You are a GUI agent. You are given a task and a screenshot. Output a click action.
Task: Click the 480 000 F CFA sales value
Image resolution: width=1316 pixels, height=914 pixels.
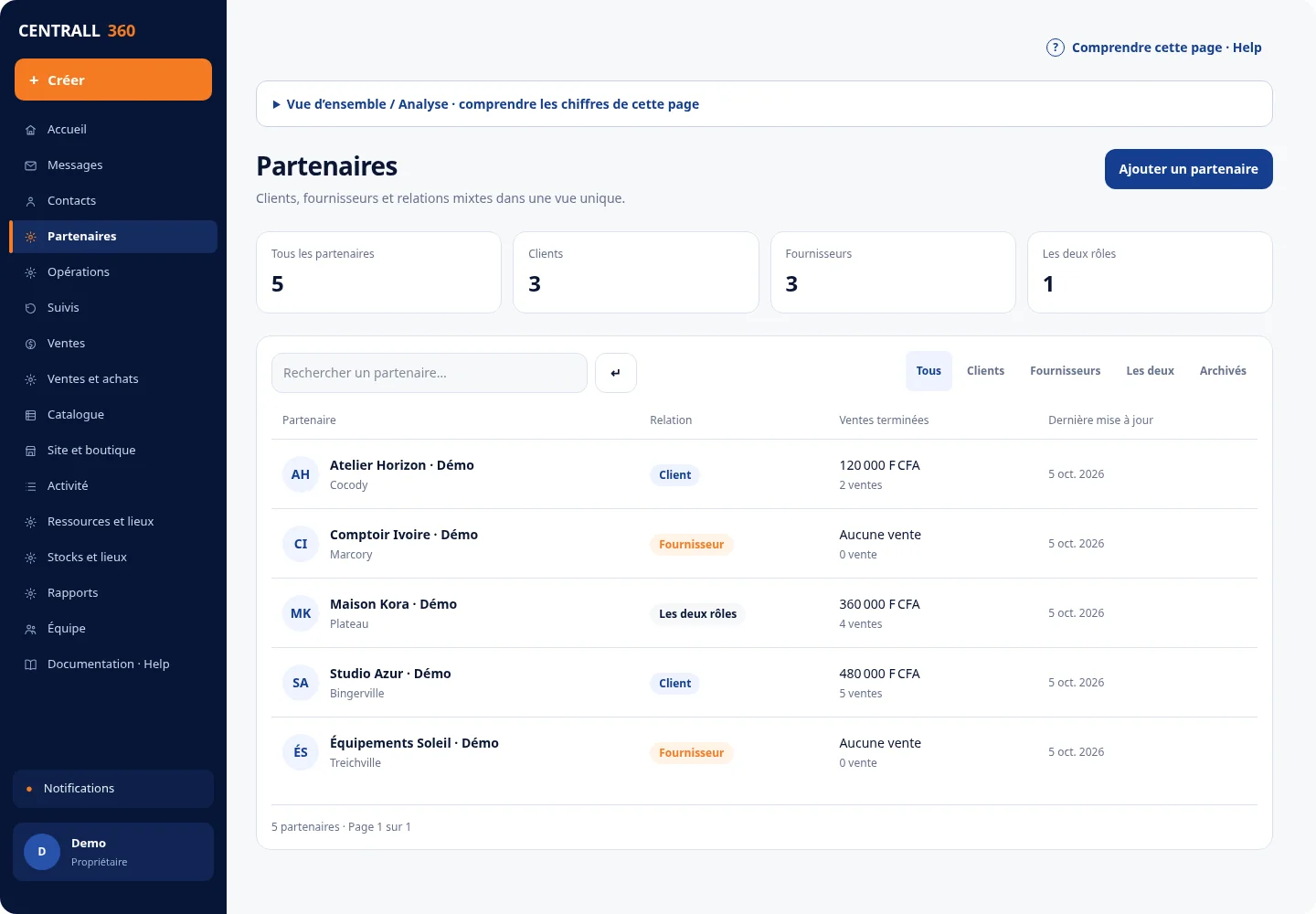pyautogui.click(x=879, y=674)
